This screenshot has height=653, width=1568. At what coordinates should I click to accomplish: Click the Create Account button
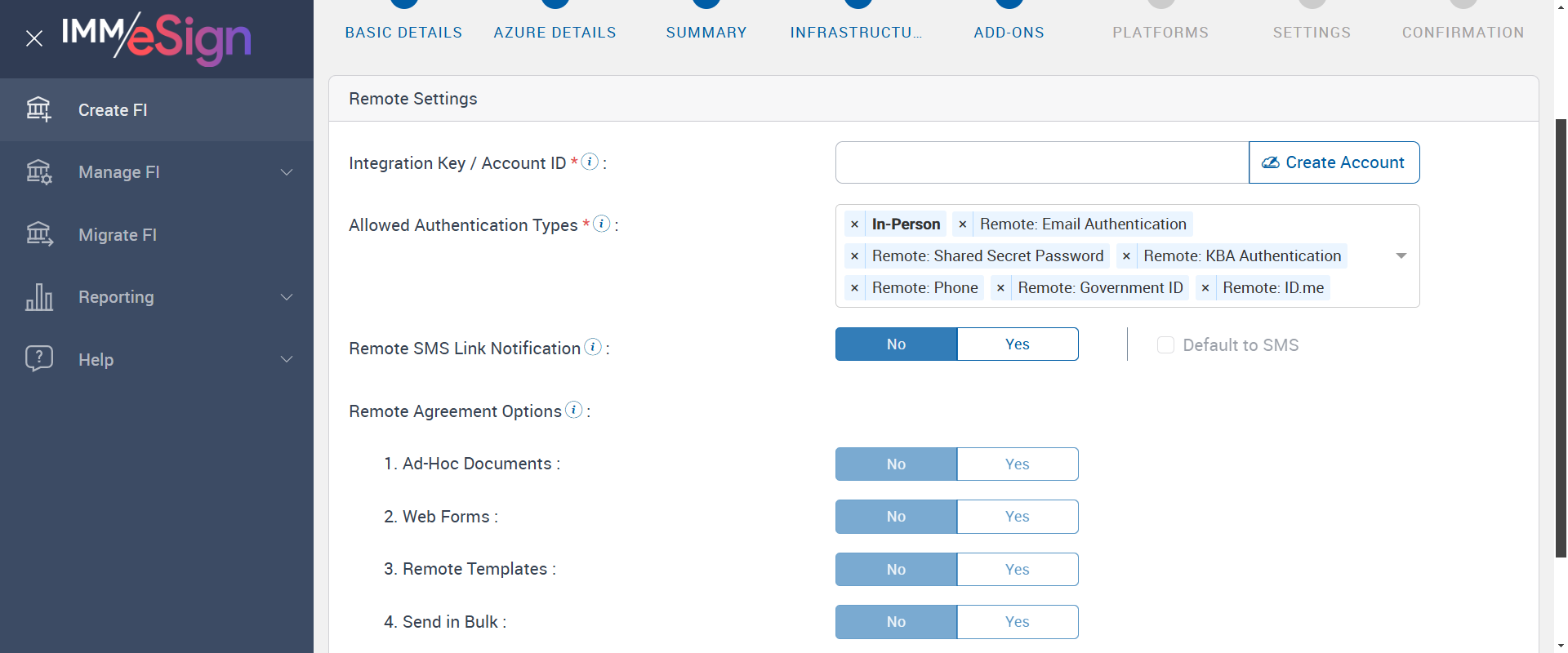1334,162
